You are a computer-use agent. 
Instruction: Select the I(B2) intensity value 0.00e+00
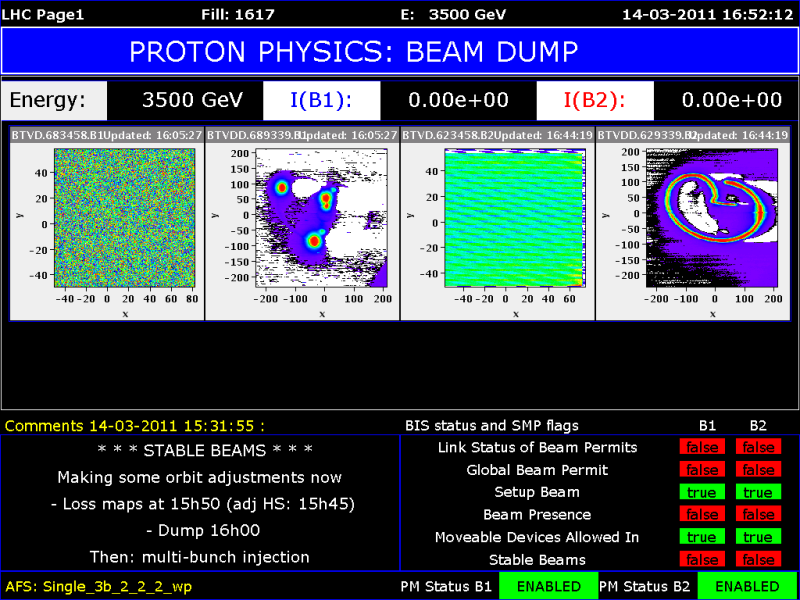pyautogui.click(x=732, y=100)
